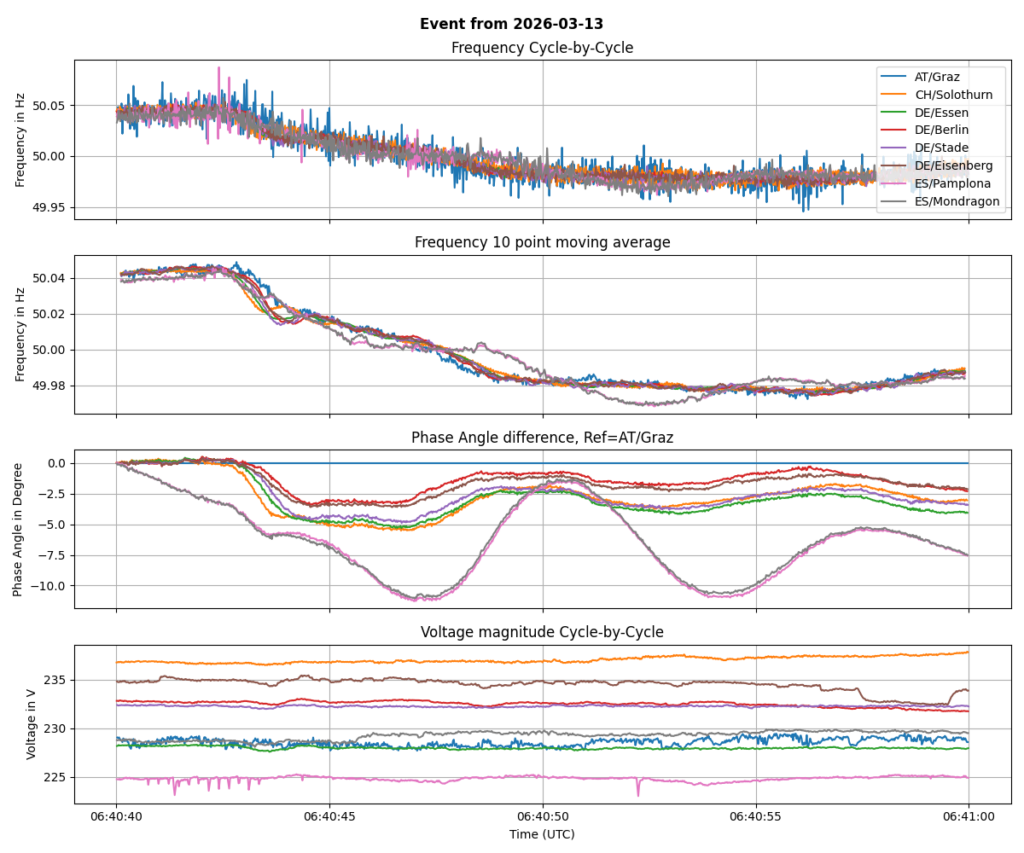Select the "Frequency 10 point moving average" title
Image resolution: width=1024 pixels, height=853 pixels.
tap(542, 242)
